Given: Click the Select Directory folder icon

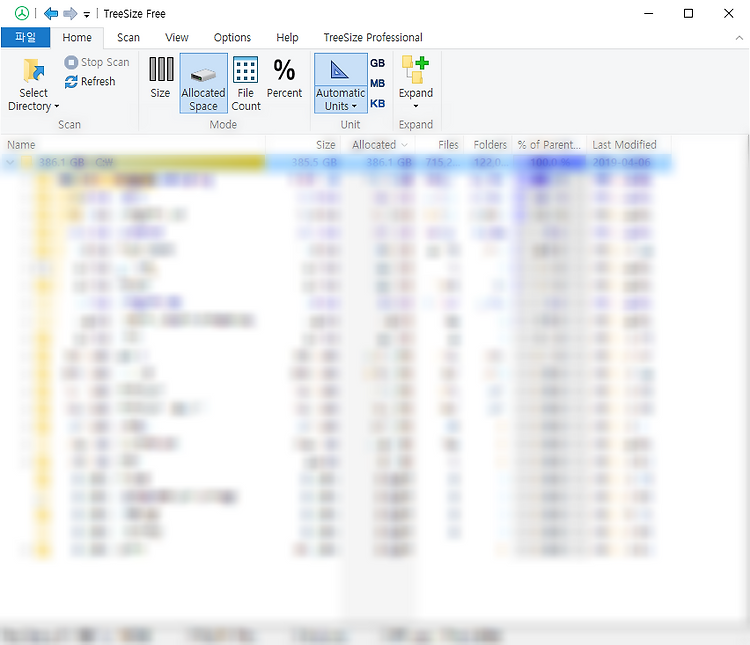Looking at the screenshot, I should [x=33, y=70].
